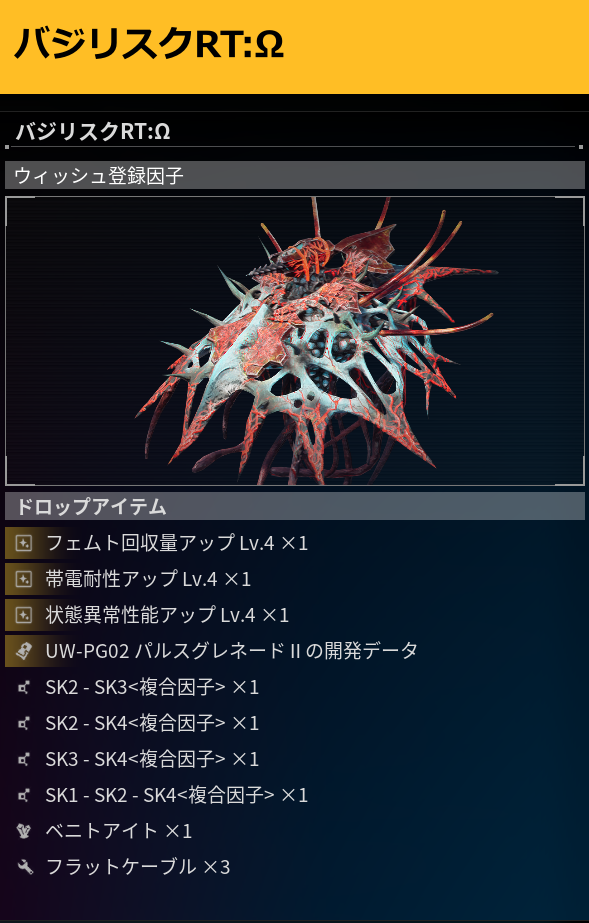Click the factor icon beside SK2 - SK4 複合因子
The width and height of the screenshot is (589, 923).
(24, 723)
